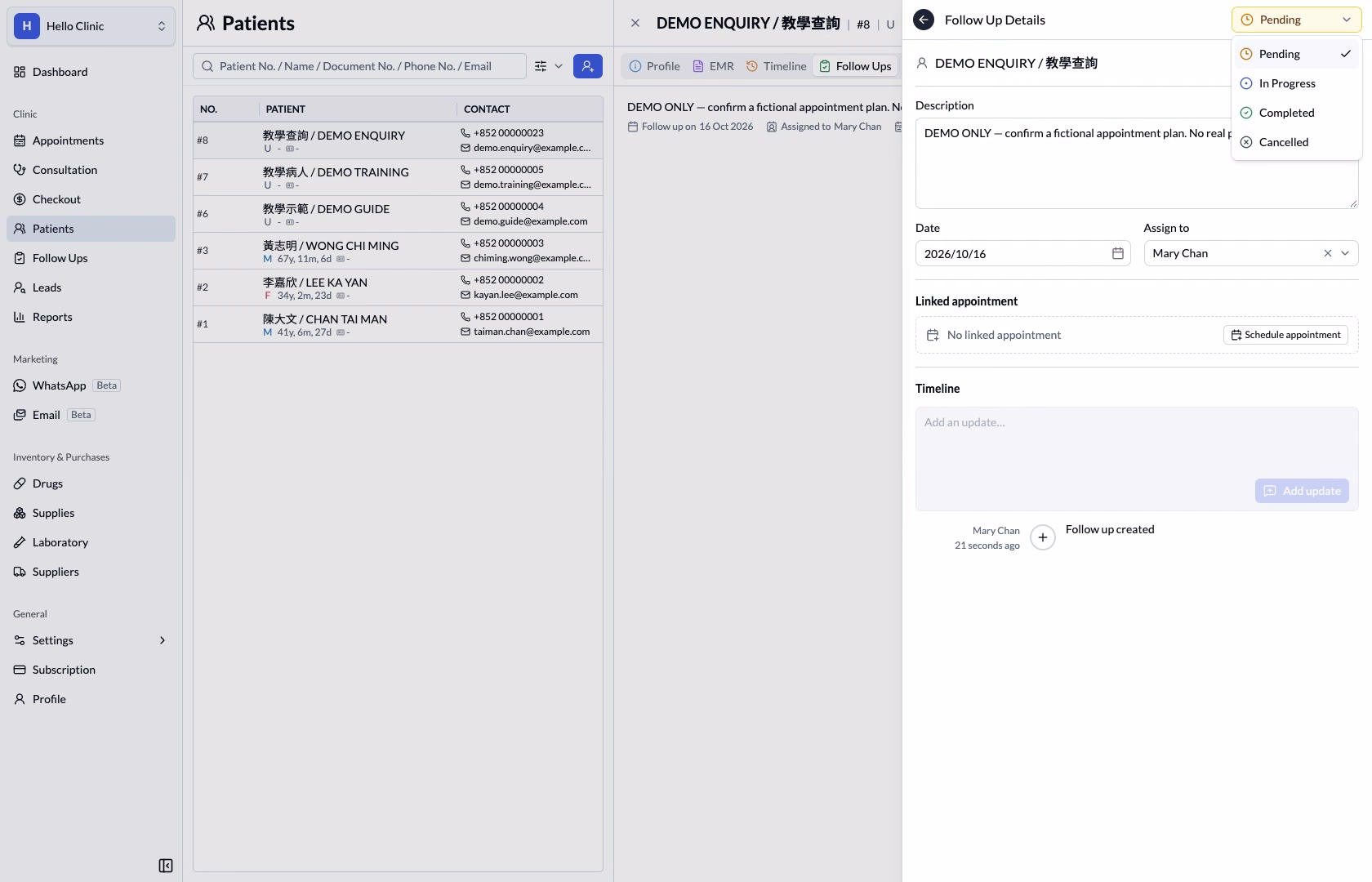Click the plus circle on timeline entry
Image resolution: width=1372 pixels, height=882 pixels.
click(1043, 537)
